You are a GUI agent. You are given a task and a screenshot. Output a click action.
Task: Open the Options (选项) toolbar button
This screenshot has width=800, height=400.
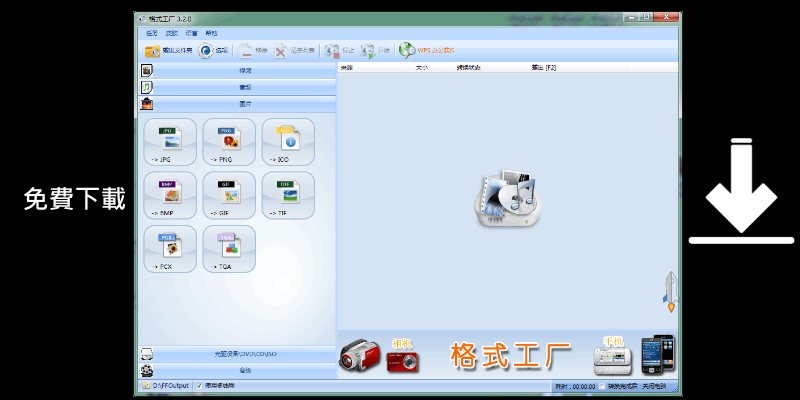click(214, 50)
